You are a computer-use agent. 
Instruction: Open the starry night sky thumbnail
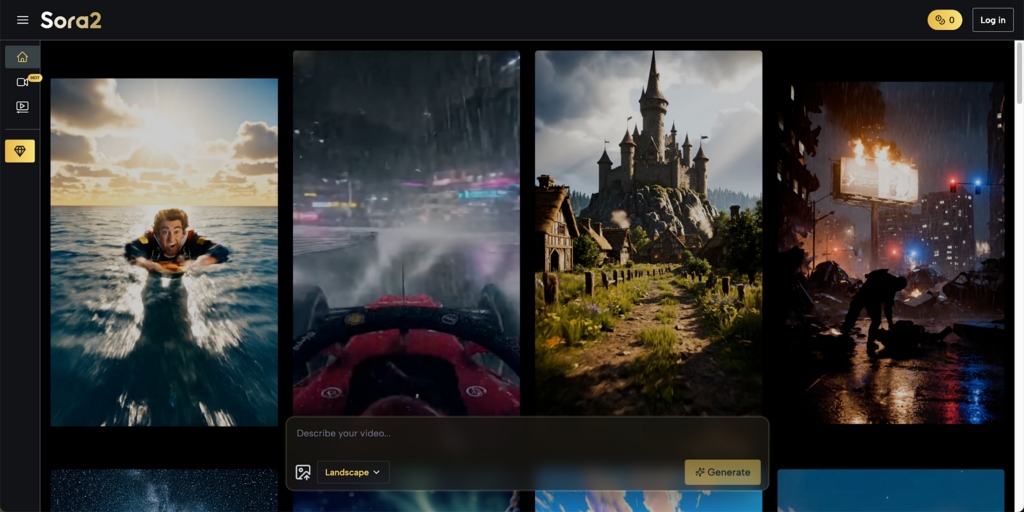pos(164,490)
